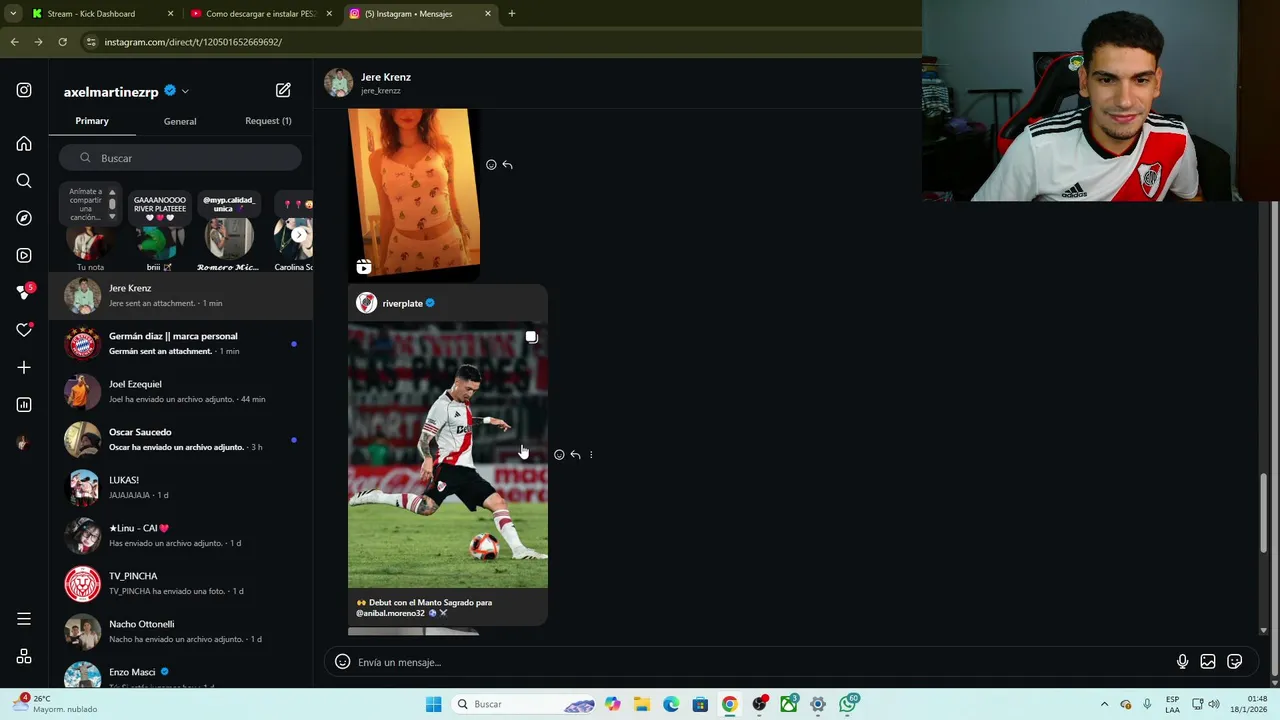This screenshot has height=720, width=1280.
Task: Open Request (1) tab
Action: 268,121
